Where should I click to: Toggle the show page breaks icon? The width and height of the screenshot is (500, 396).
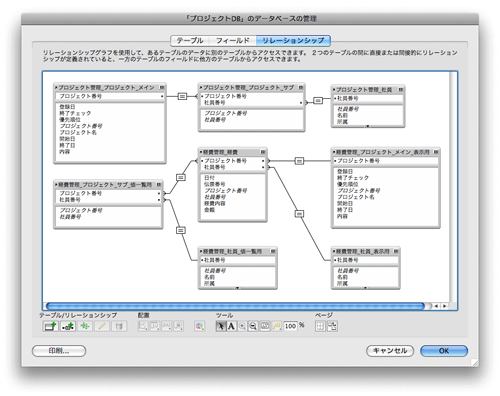point(320,326)
